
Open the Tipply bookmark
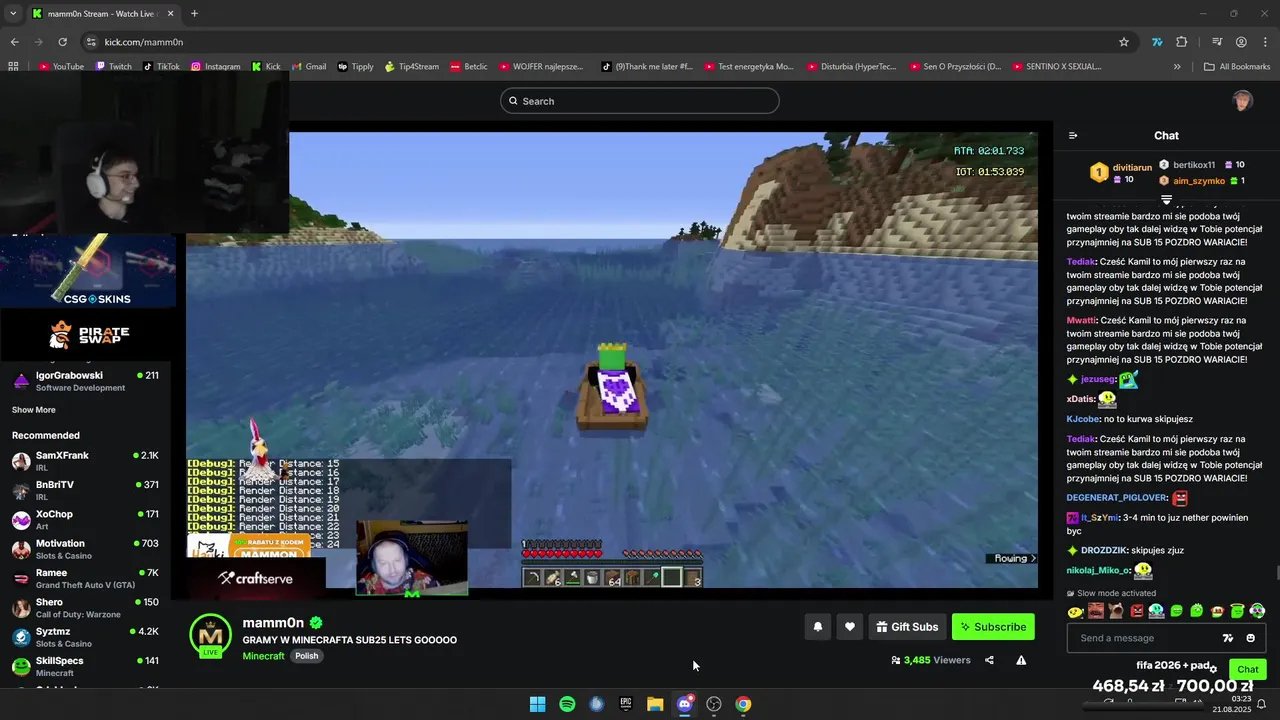356,66
